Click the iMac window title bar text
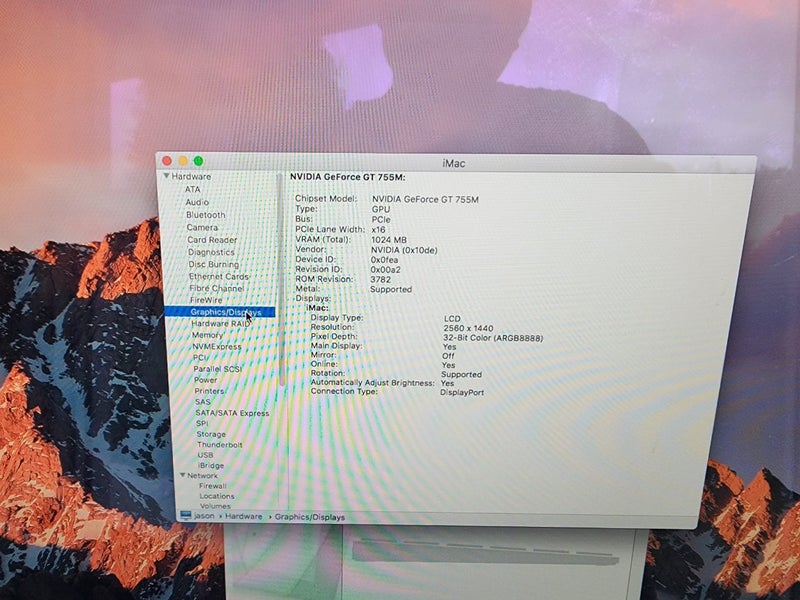800x600 pixels. pyautogui.click(x=454, y=163)
